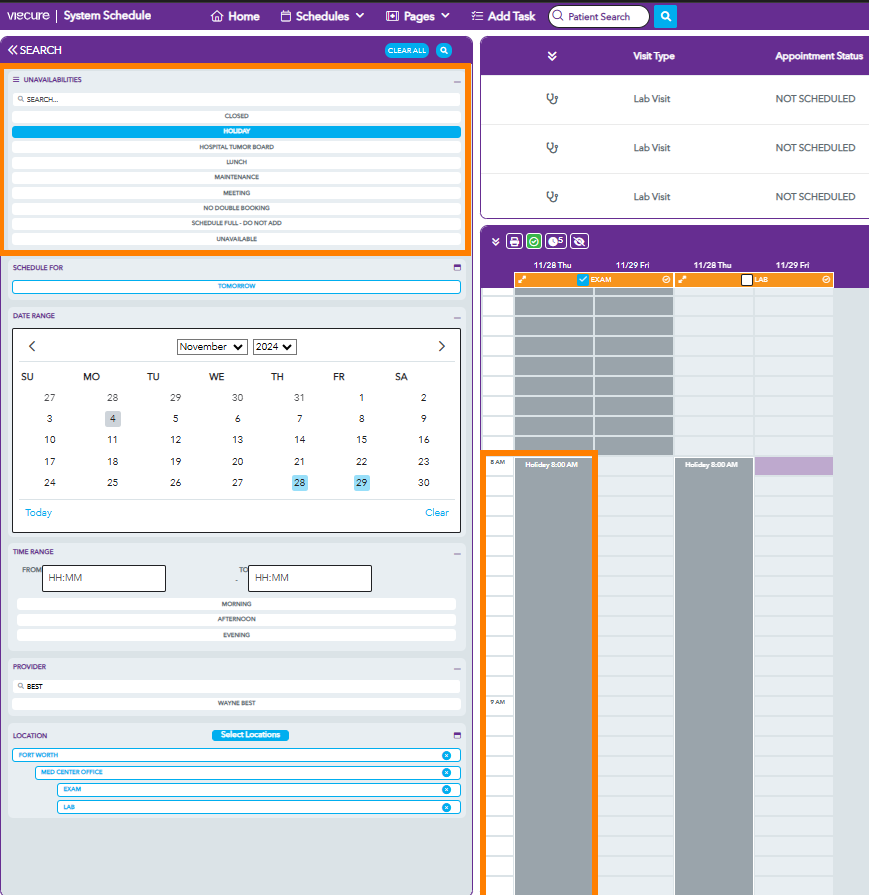Remove FORT WORTH location with x icon

pyautogui.click(x=446, y=755)
